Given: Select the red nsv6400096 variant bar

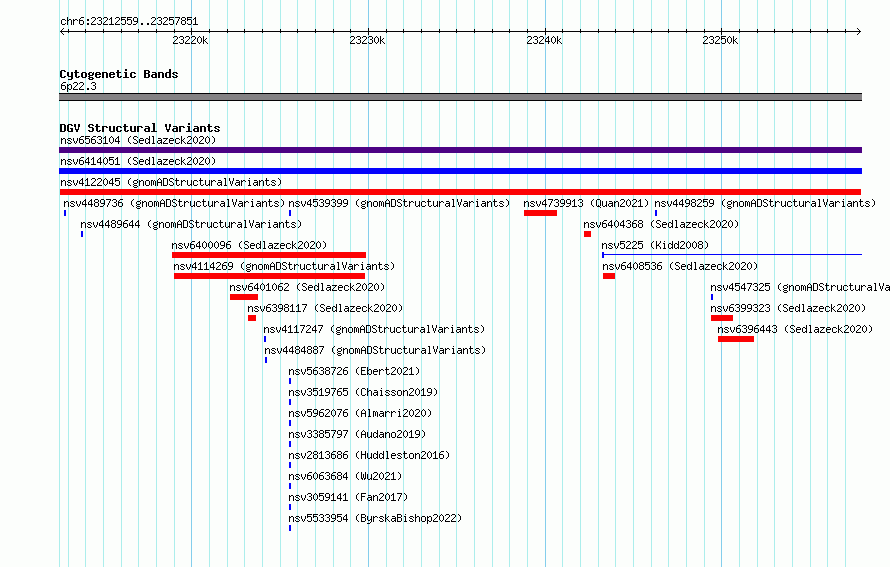Looking at the screenshot, I should [269, 255].
